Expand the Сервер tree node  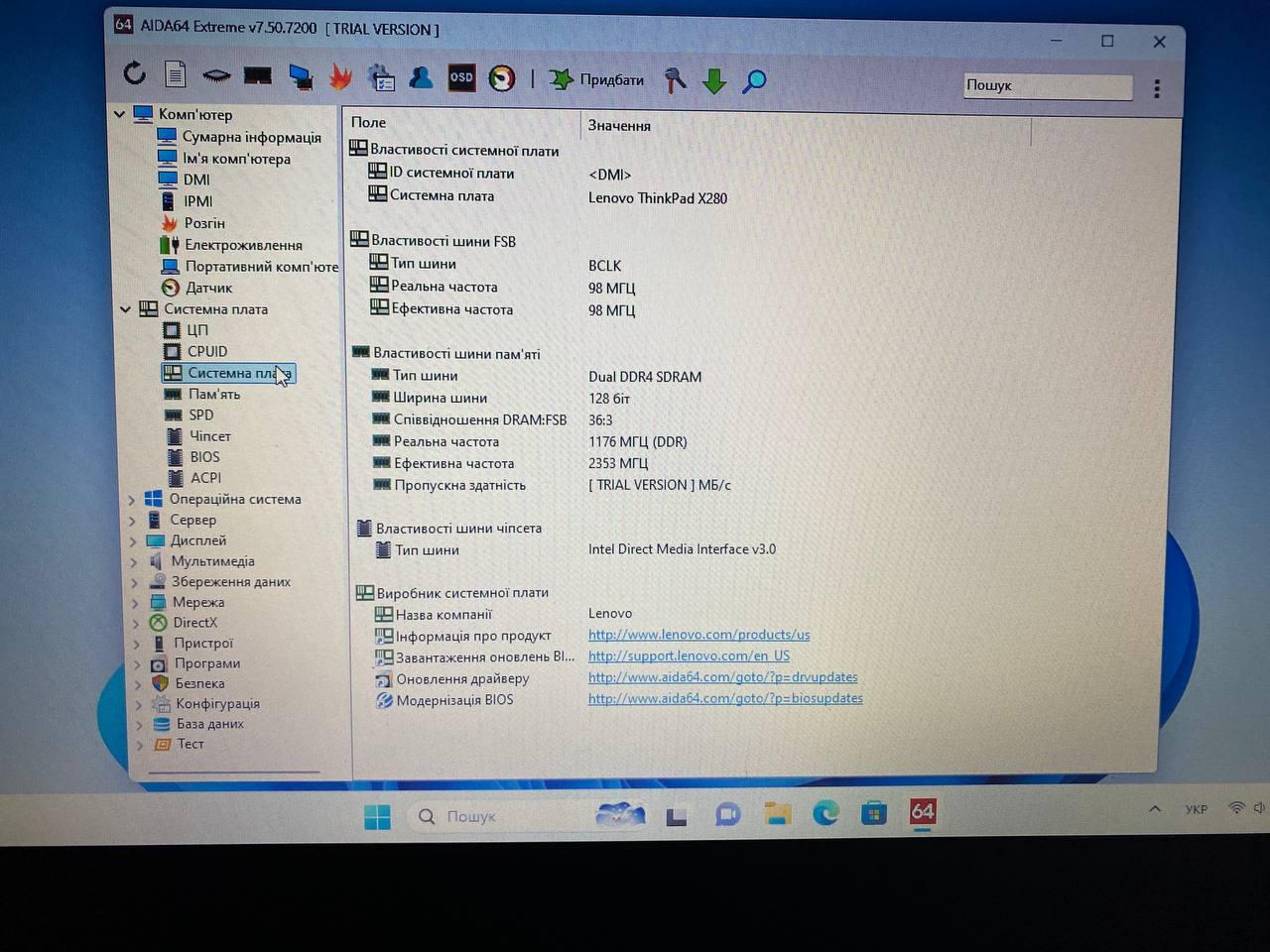132,521
